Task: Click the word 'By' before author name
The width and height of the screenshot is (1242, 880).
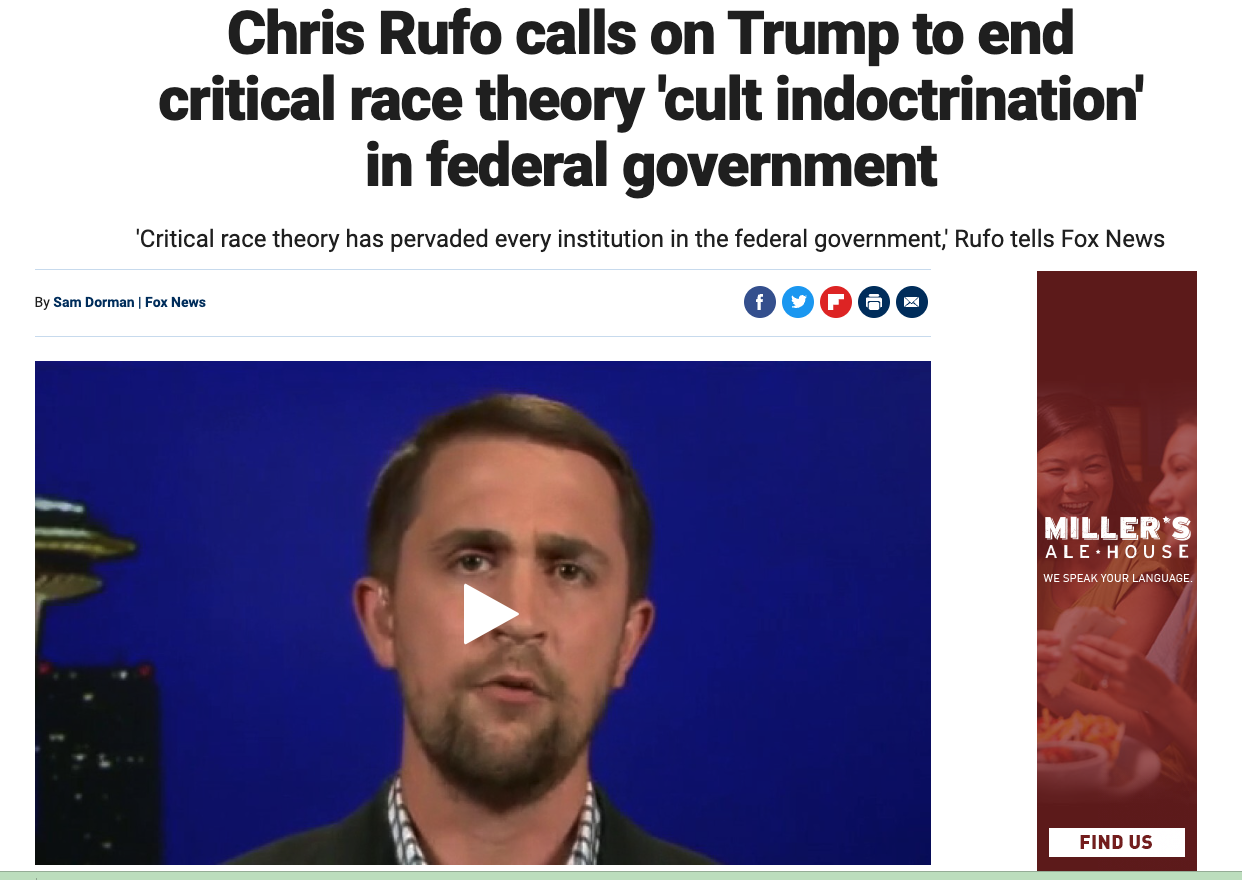Action: pos(42,302)
